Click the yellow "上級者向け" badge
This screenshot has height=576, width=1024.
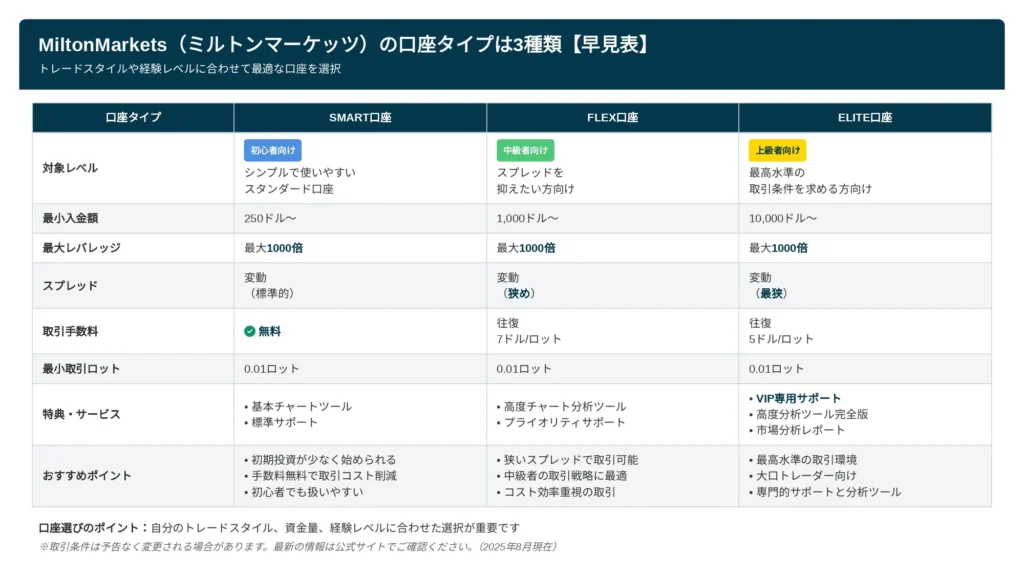tap(777, 150)
